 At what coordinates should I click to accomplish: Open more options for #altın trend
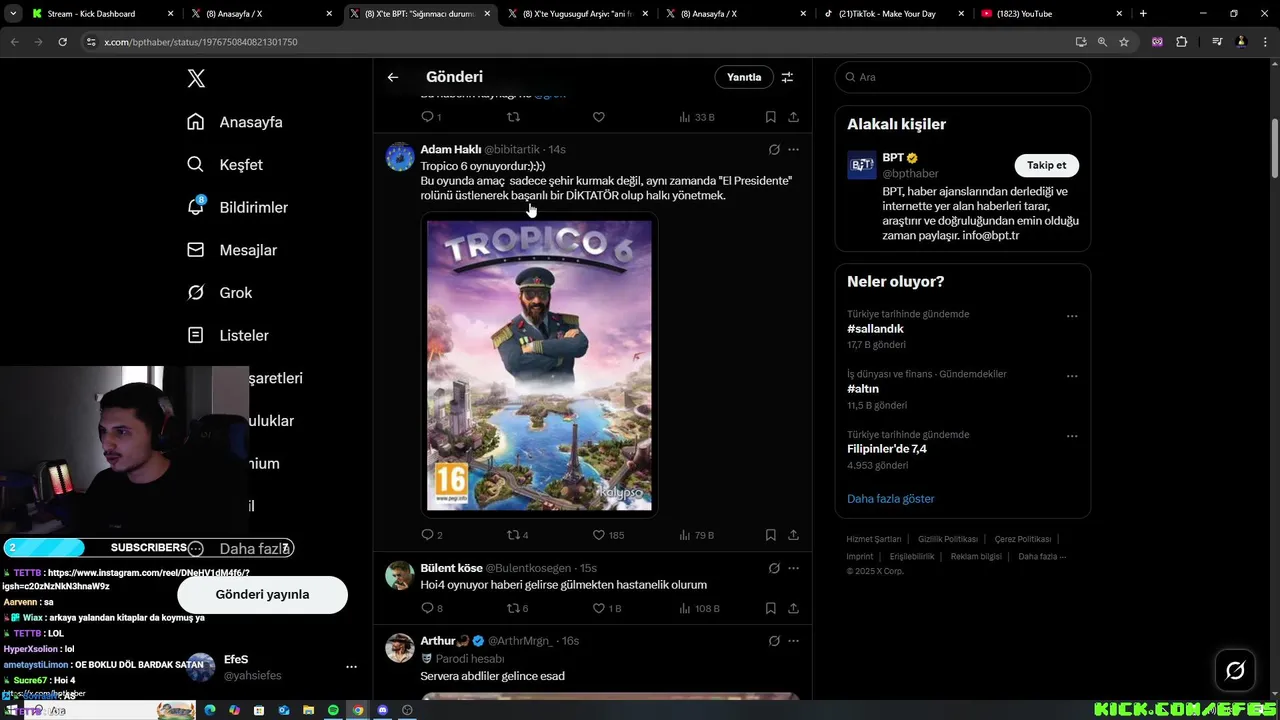coord(1072,376)
